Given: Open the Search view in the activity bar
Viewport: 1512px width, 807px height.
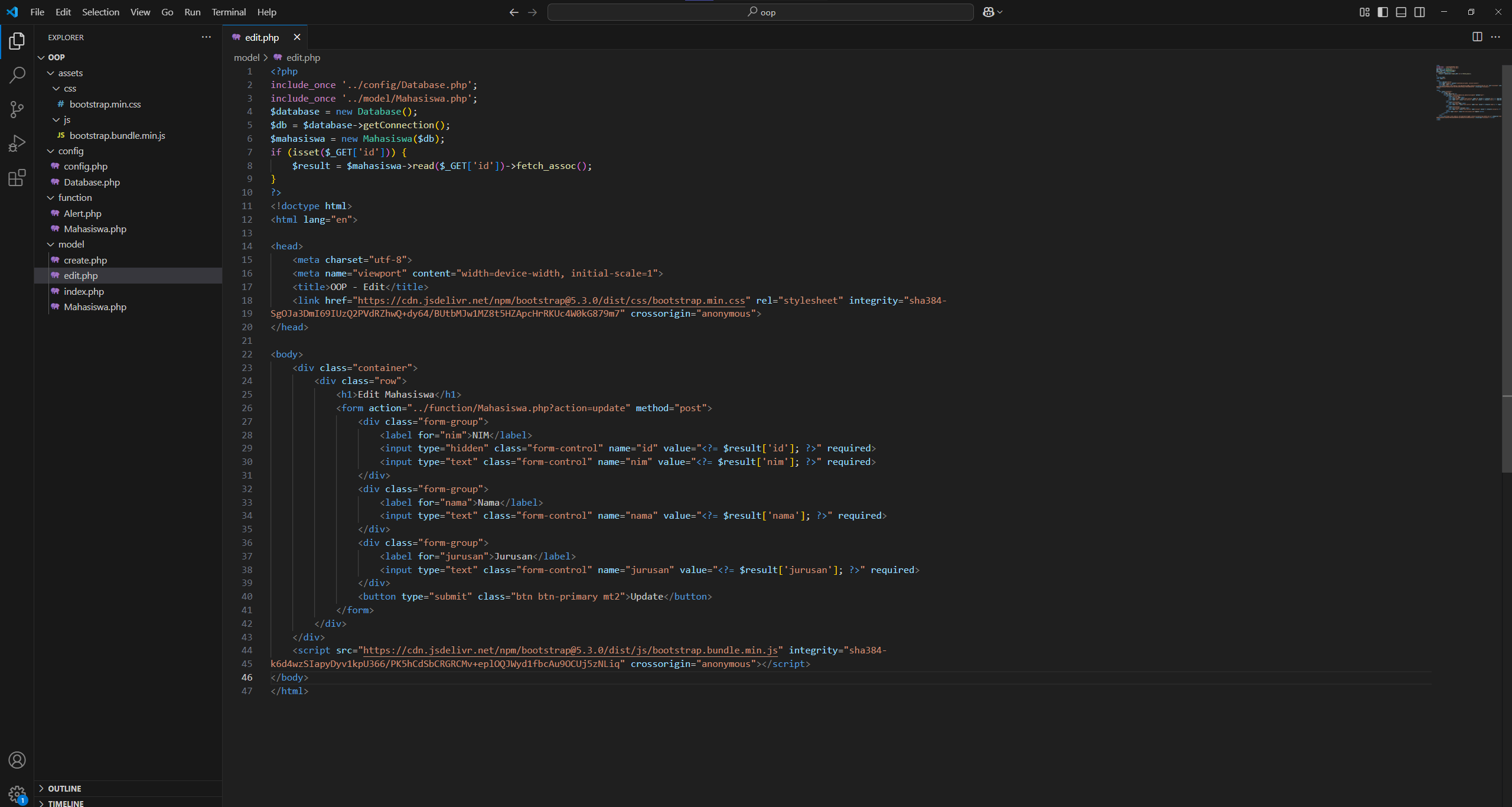Looking at the screenshot, I should (x=17, y=75).
